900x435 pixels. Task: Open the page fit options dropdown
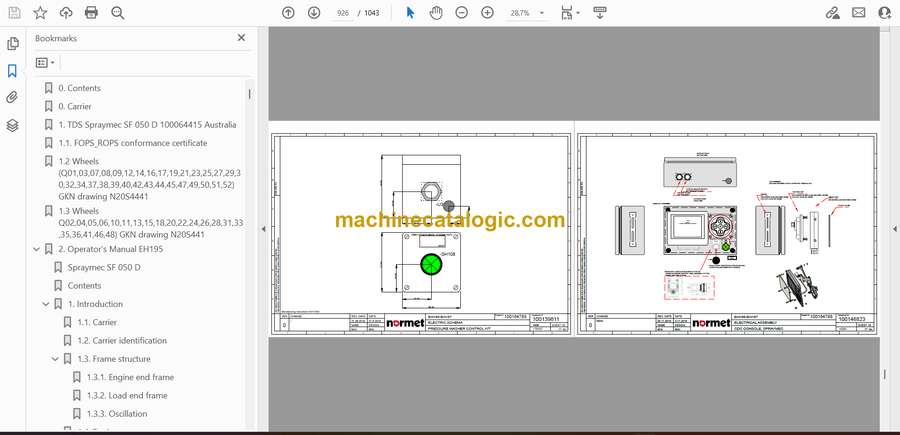[x=570, y=13]
